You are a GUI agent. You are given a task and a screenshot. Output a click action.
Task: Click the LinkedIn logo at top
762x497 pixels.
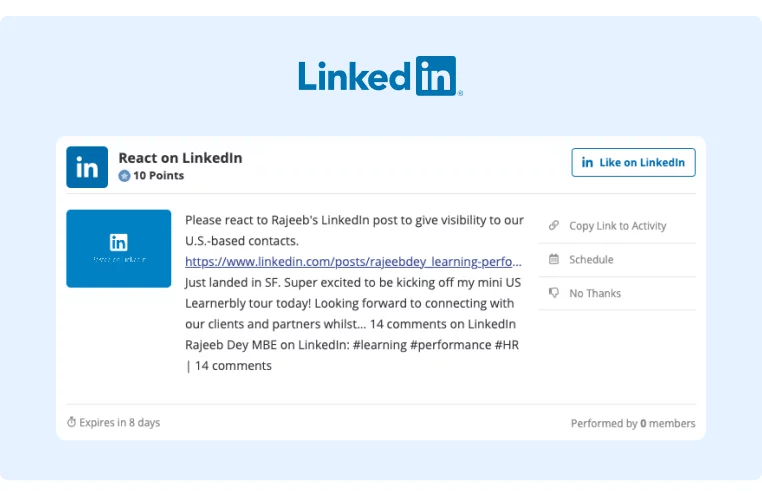381,76
